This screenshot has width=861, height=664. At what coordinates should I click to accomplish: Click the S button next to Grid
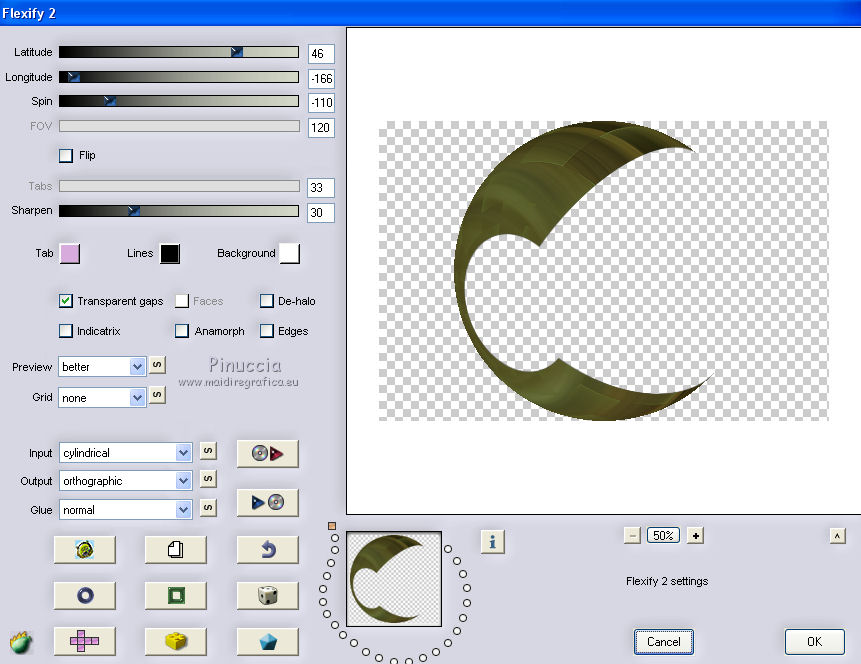tap(157, 395)
